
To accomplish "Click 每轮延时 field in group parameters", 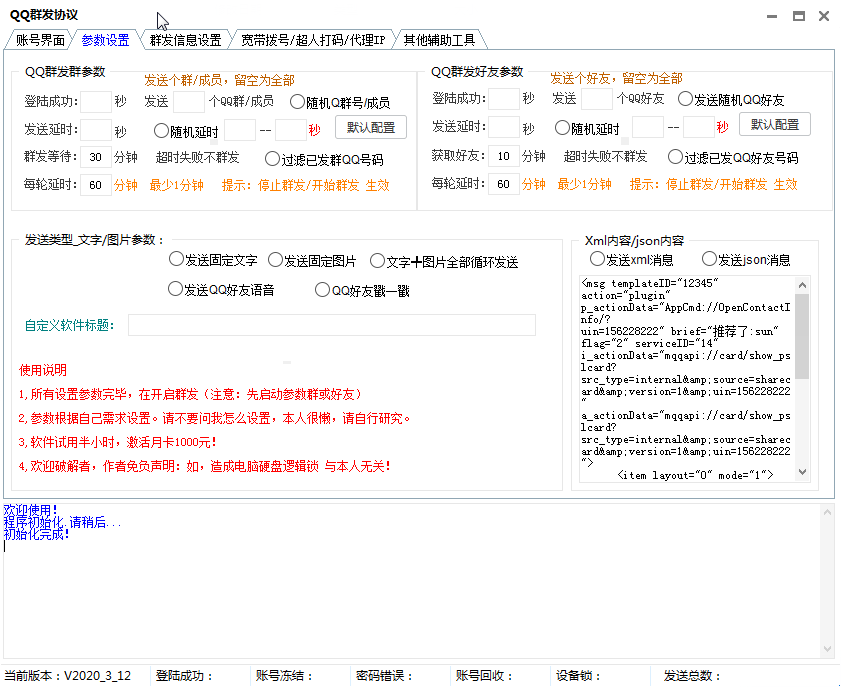I will point(95,185).
